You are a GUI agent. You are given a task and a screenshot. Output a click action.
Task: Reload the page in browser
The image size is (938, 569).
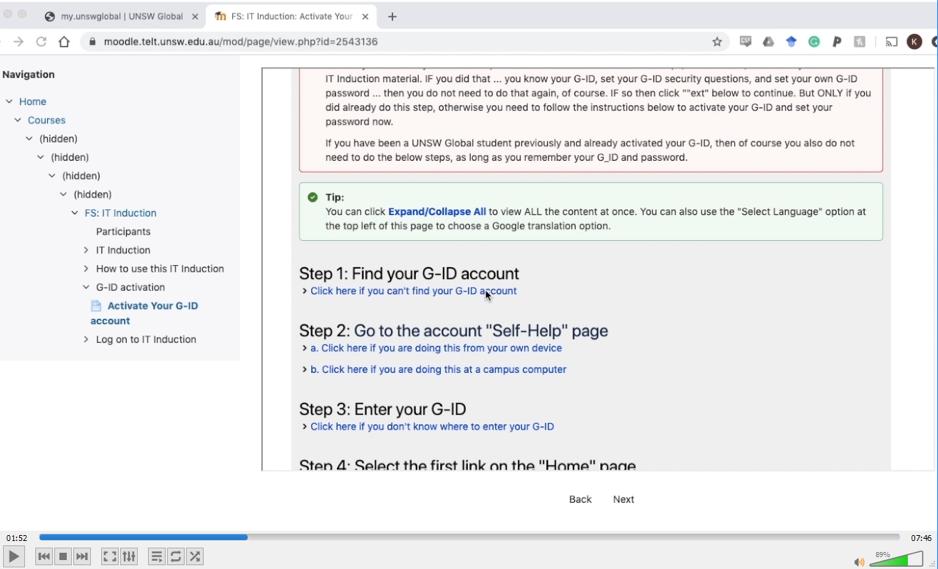pos(41,42)
